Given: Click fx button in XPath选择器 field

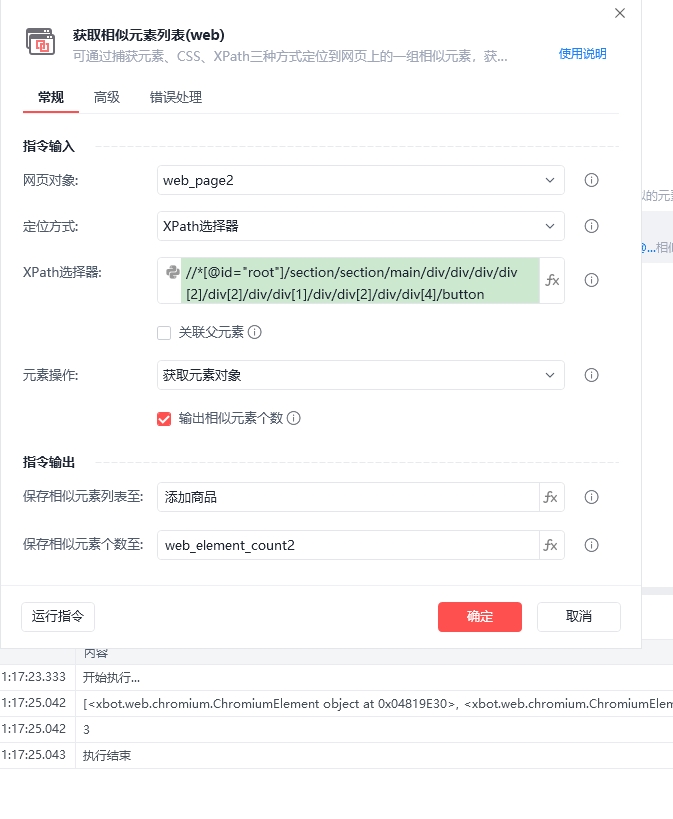Looking at the screenshot, I should (552, 280).
